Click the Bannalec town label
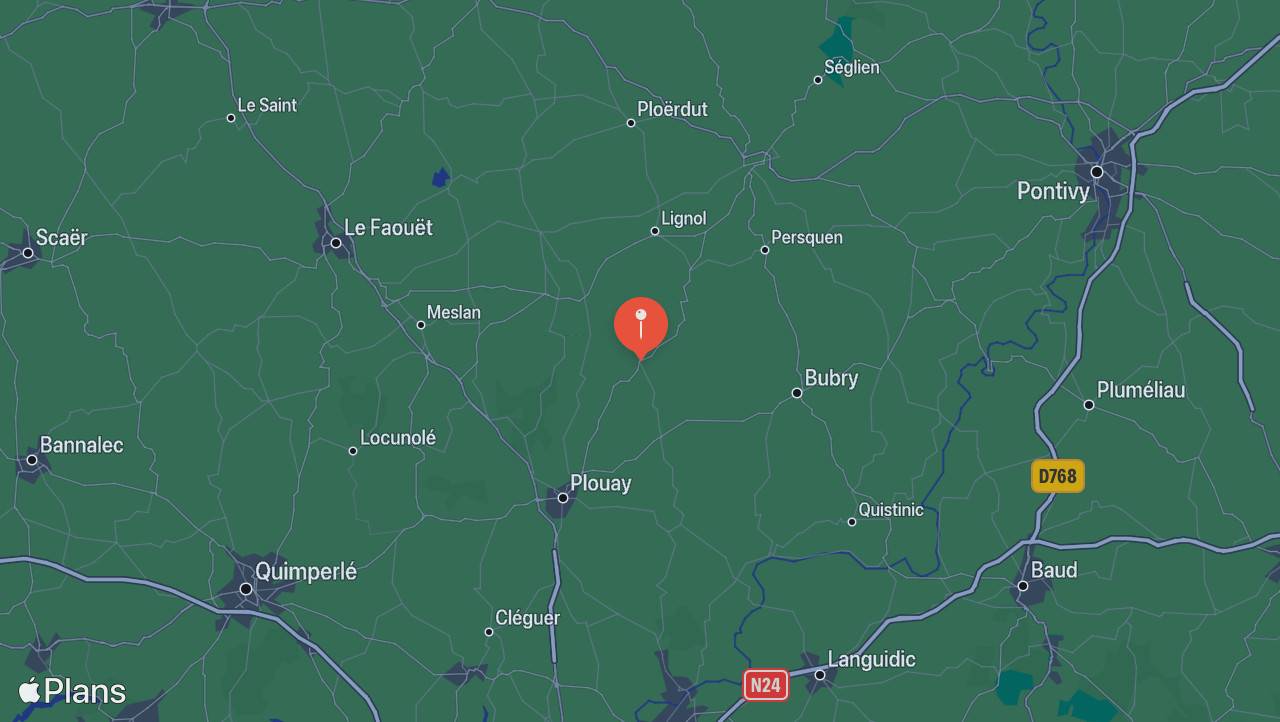1280x722 pixels. click(x=81, y=445)
